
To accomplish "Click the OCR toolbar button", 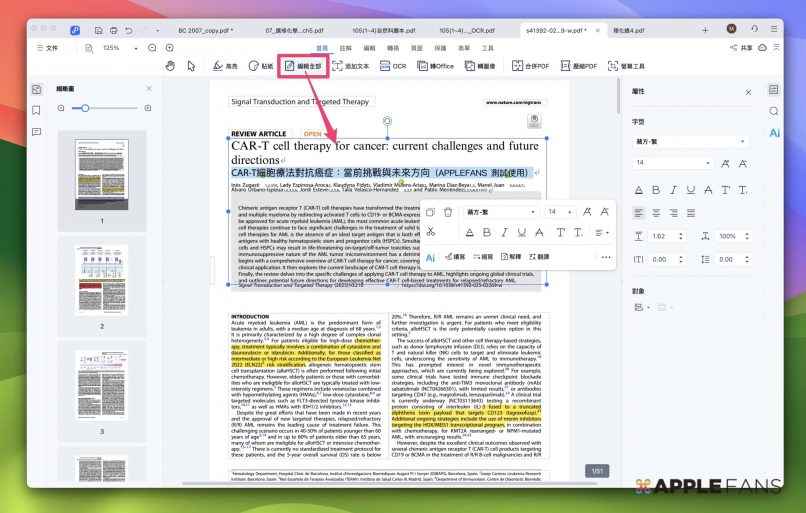I will pyautogui.click(x=393, y=66).
